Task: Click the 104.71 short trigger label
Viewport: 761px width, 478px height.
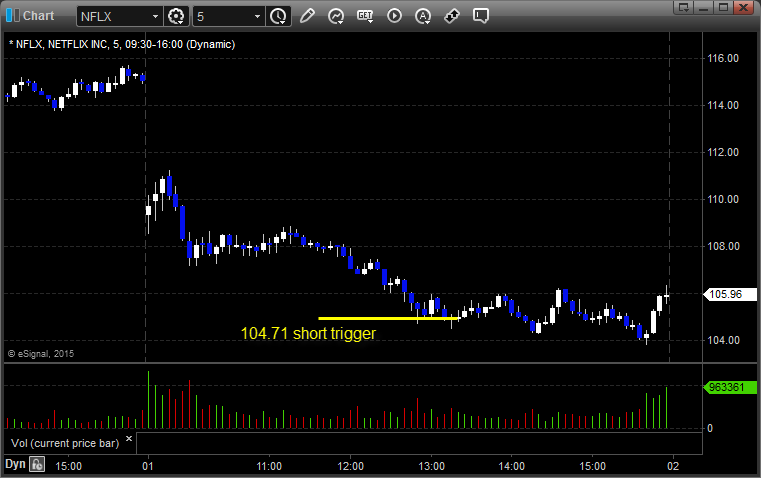Action: pyautogui.click(x=308, y=334)
